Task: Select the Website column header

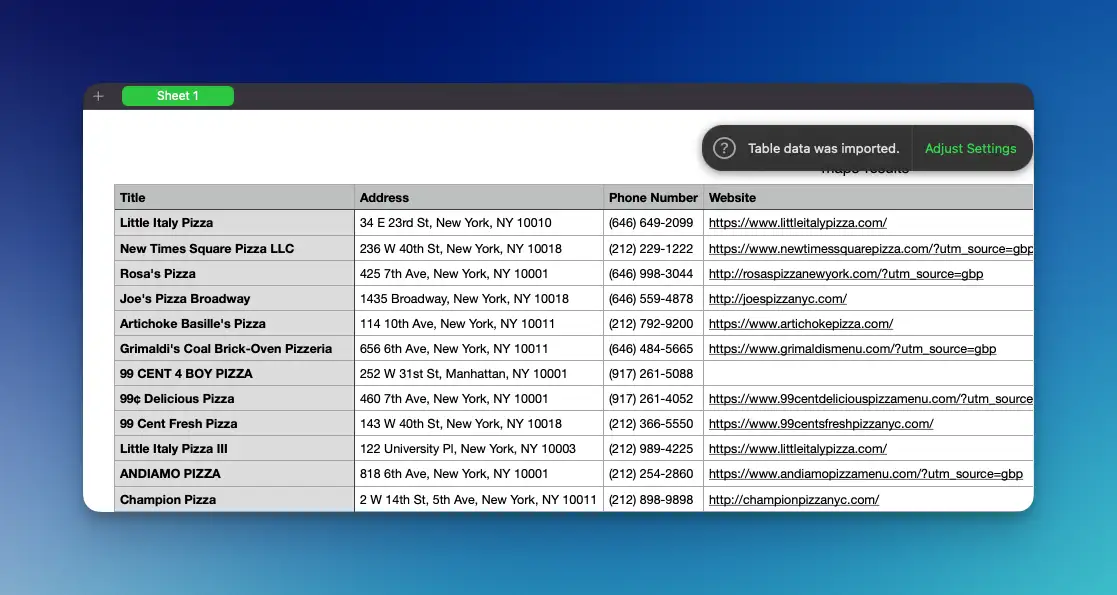Action: 868,197
